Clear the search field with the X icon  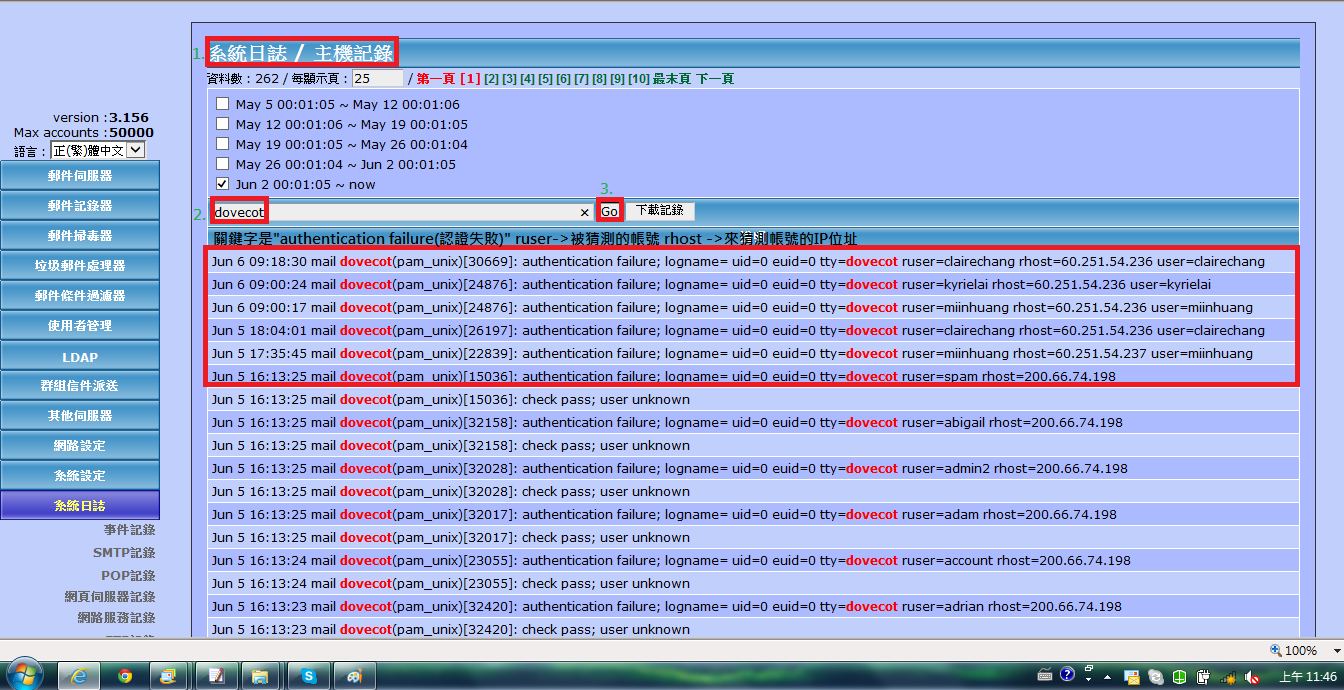(585, 212)
